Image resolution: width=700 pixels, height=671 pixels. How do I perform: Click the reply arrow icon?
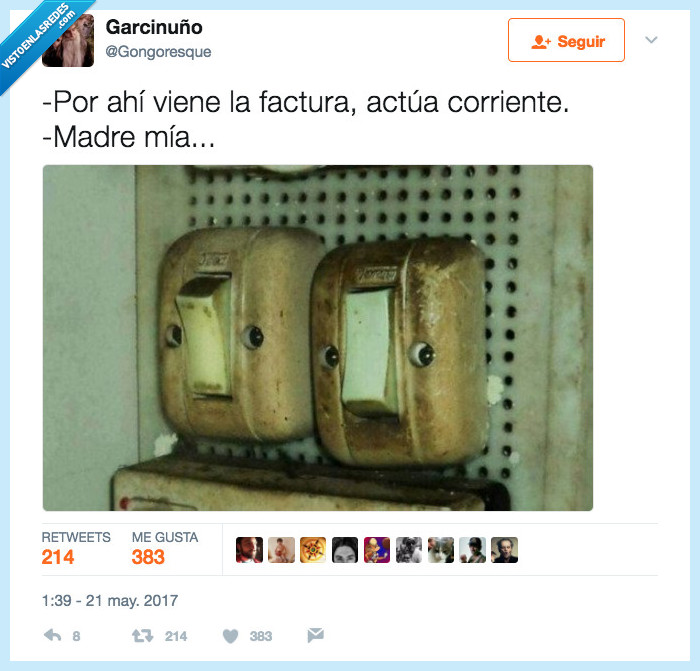pos(53,635)
